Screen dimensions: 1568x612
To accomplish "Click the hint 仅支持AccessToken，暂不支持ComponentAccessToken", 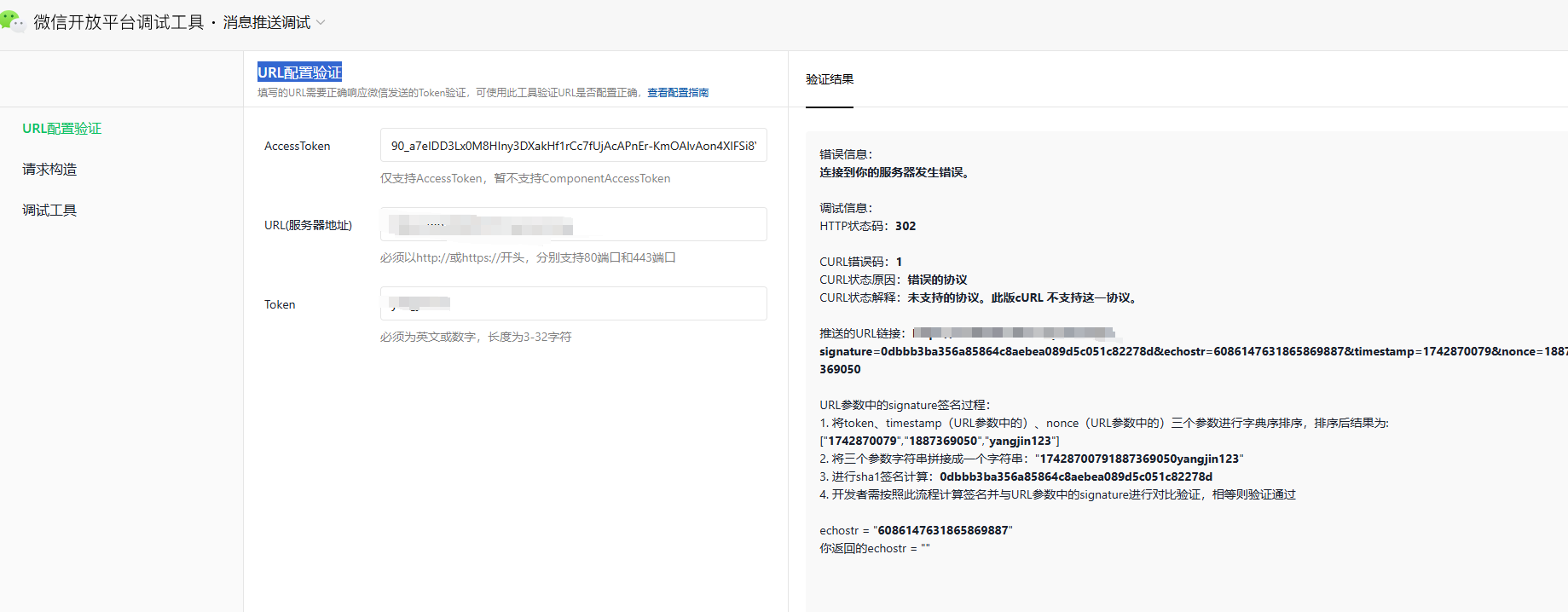I will coord(525,179).
